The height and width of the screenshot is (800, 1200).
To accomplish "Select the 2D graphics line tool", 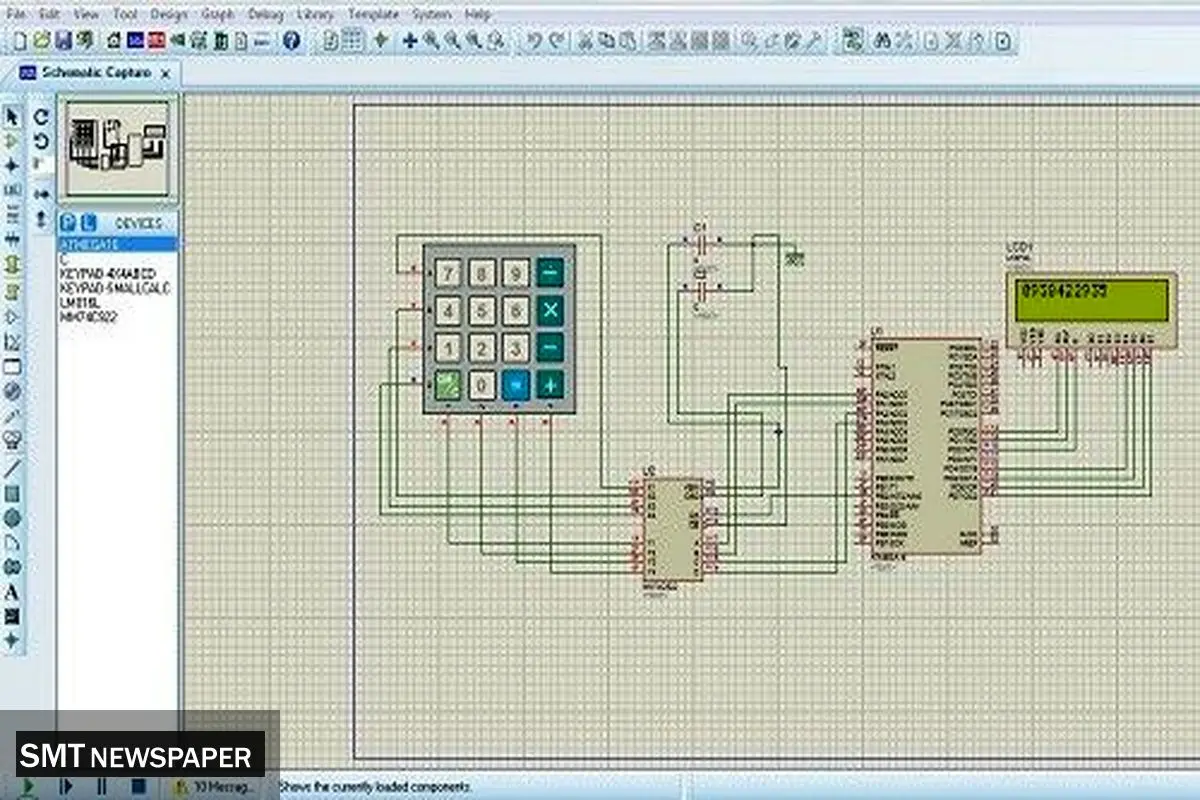I will pyautogui.click(x=12, y=468).
